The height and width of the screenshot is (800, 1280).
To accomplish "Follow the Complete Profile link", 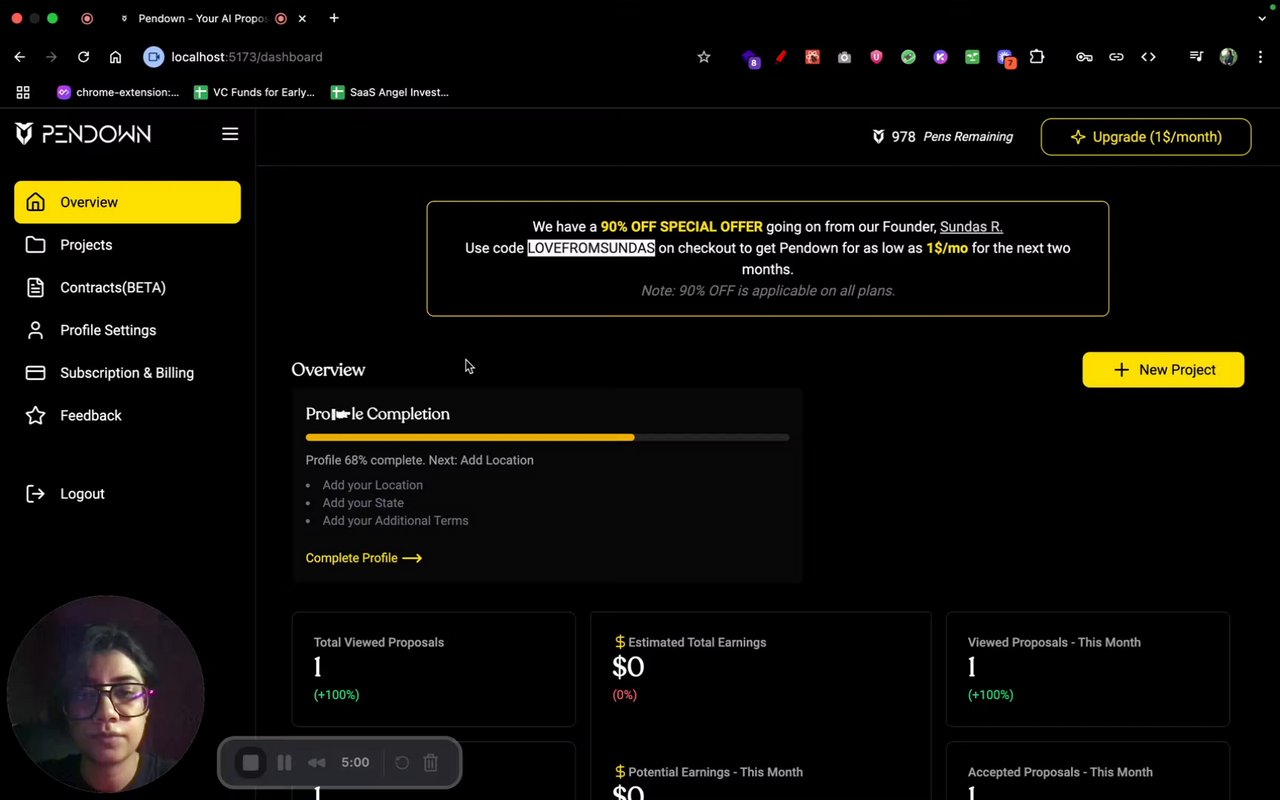I will pos(364,558).
